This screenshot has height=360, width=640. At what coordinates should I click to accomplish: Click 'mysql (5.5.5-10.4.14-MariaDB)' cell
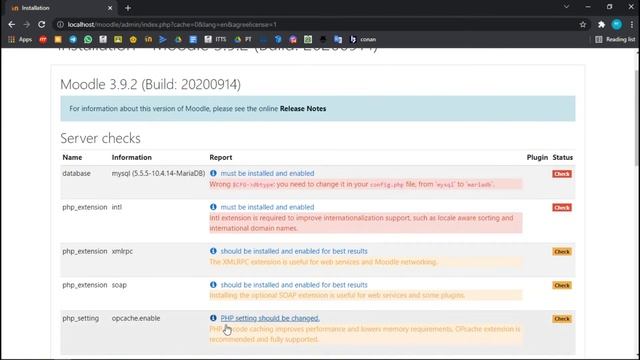(x=158, y=173)
